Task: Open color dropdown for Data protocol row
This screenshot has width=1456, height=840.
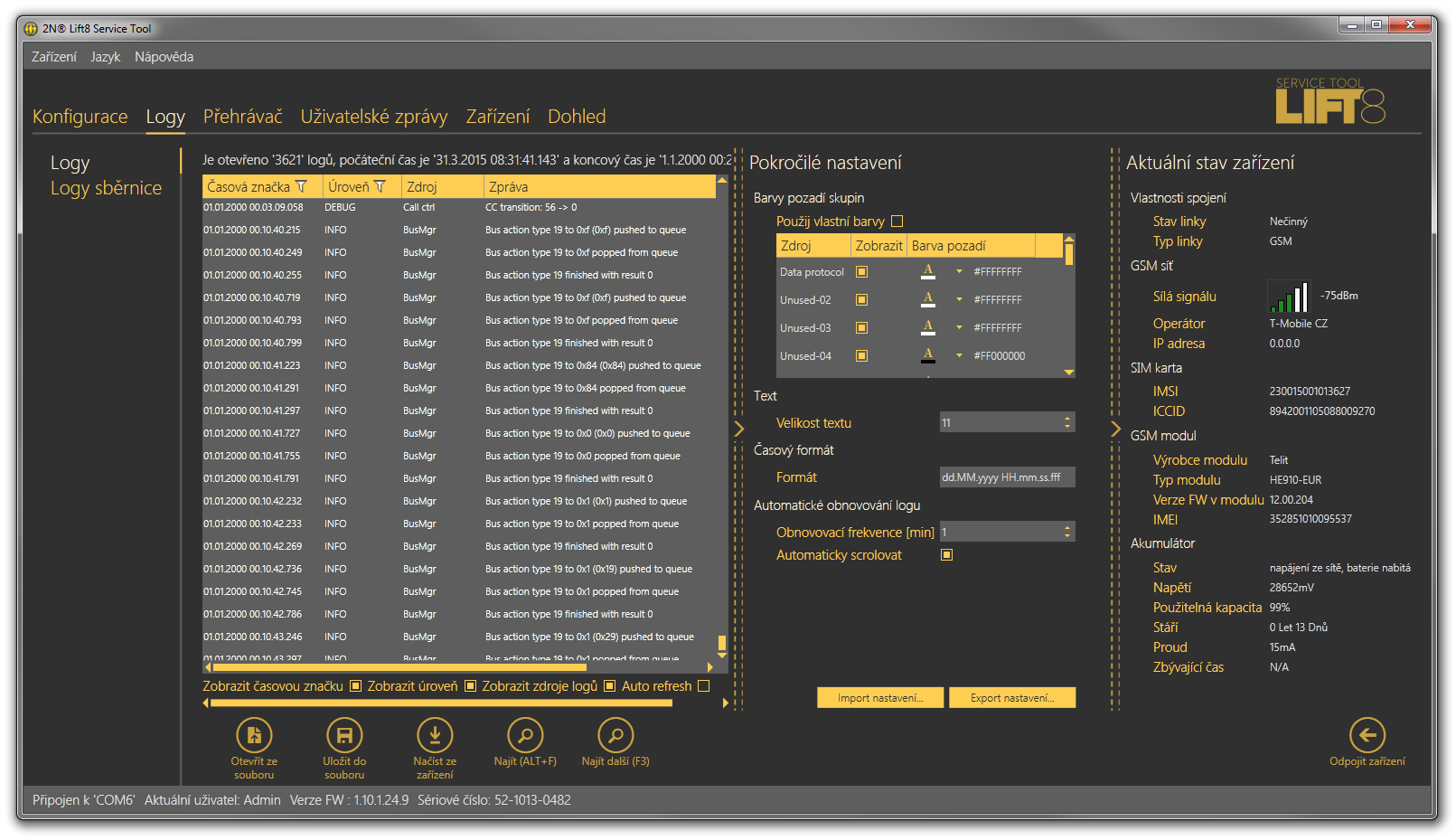Action: coord(959,272)
